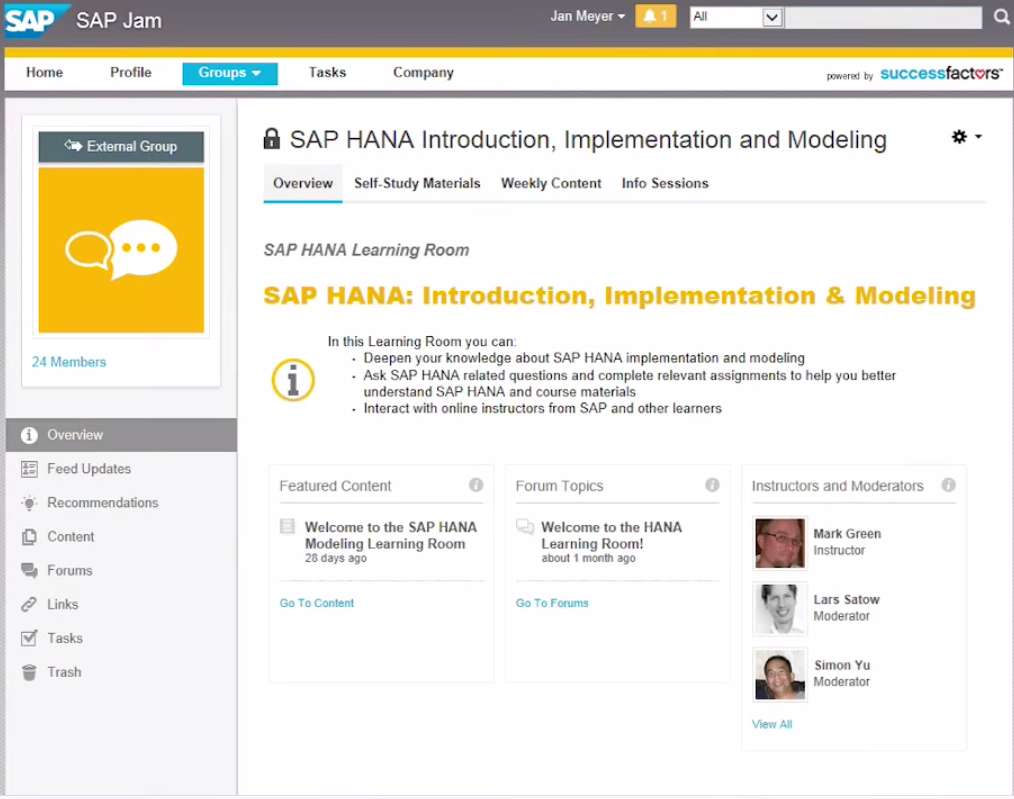Open Simon Yu's profile photo

point(780,674)
